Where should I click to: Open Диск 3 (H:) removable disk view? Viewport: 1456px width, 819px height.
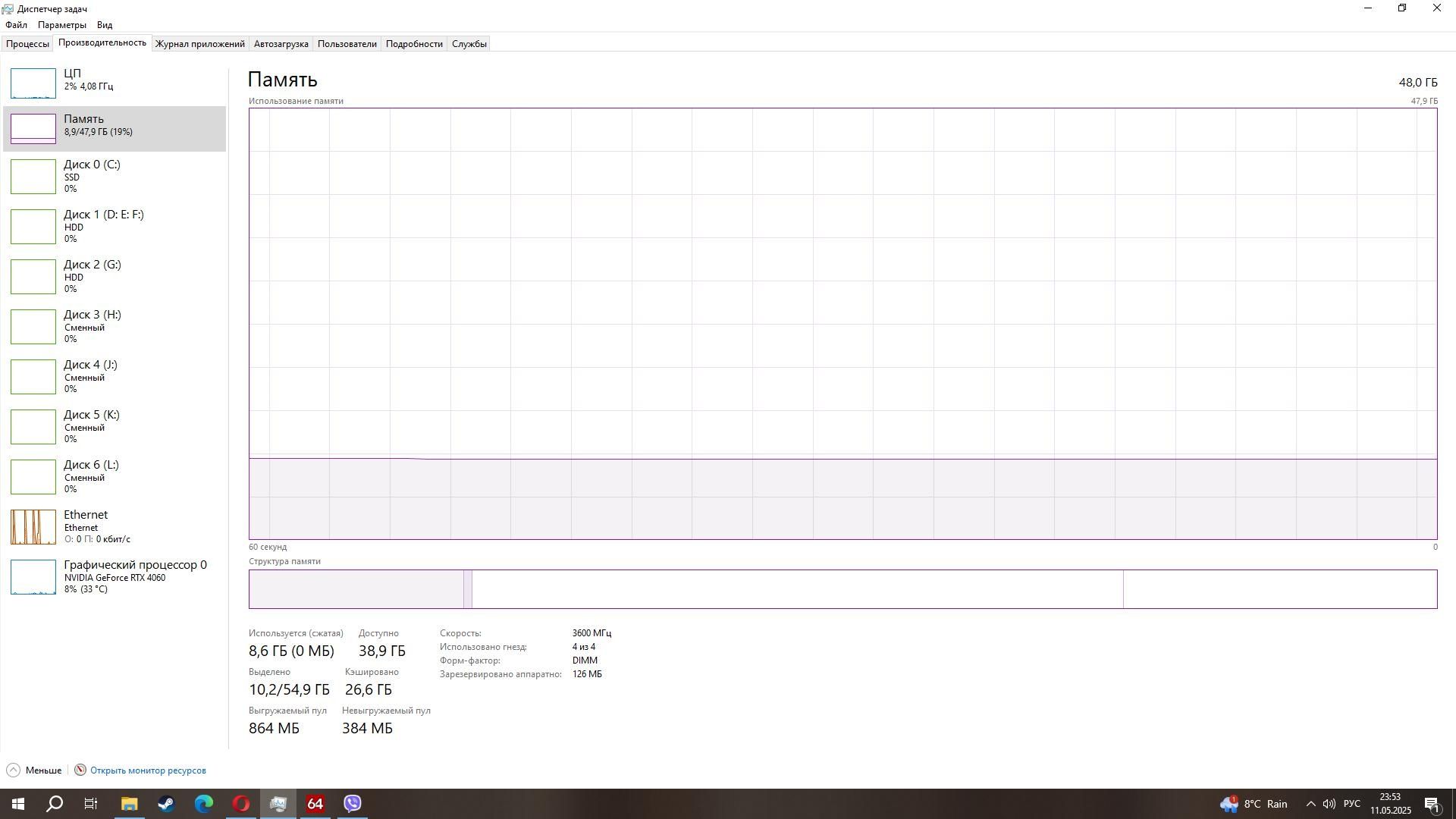click(x=115, y=326)
